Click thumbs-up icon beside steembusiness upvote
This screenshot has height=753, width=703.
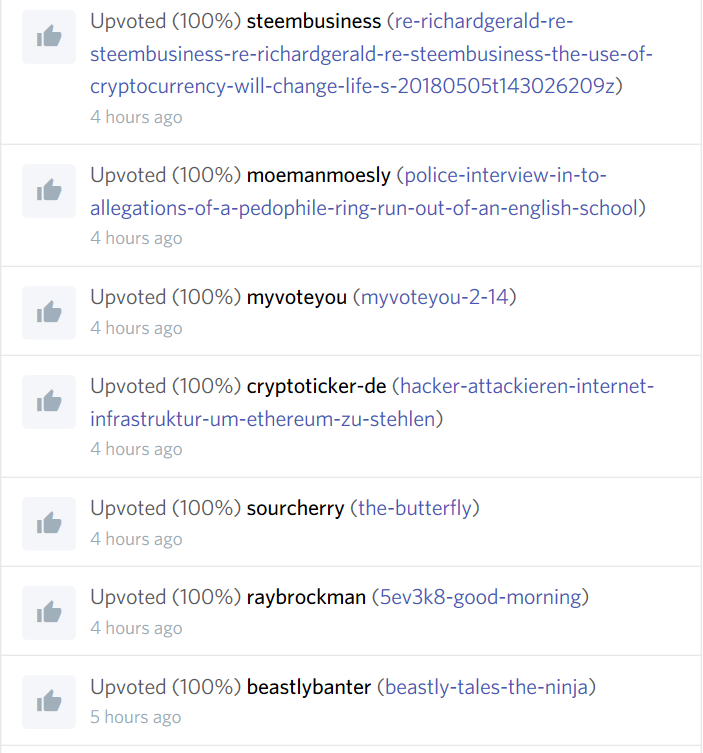pyautogui.click(x=48, y=37)
